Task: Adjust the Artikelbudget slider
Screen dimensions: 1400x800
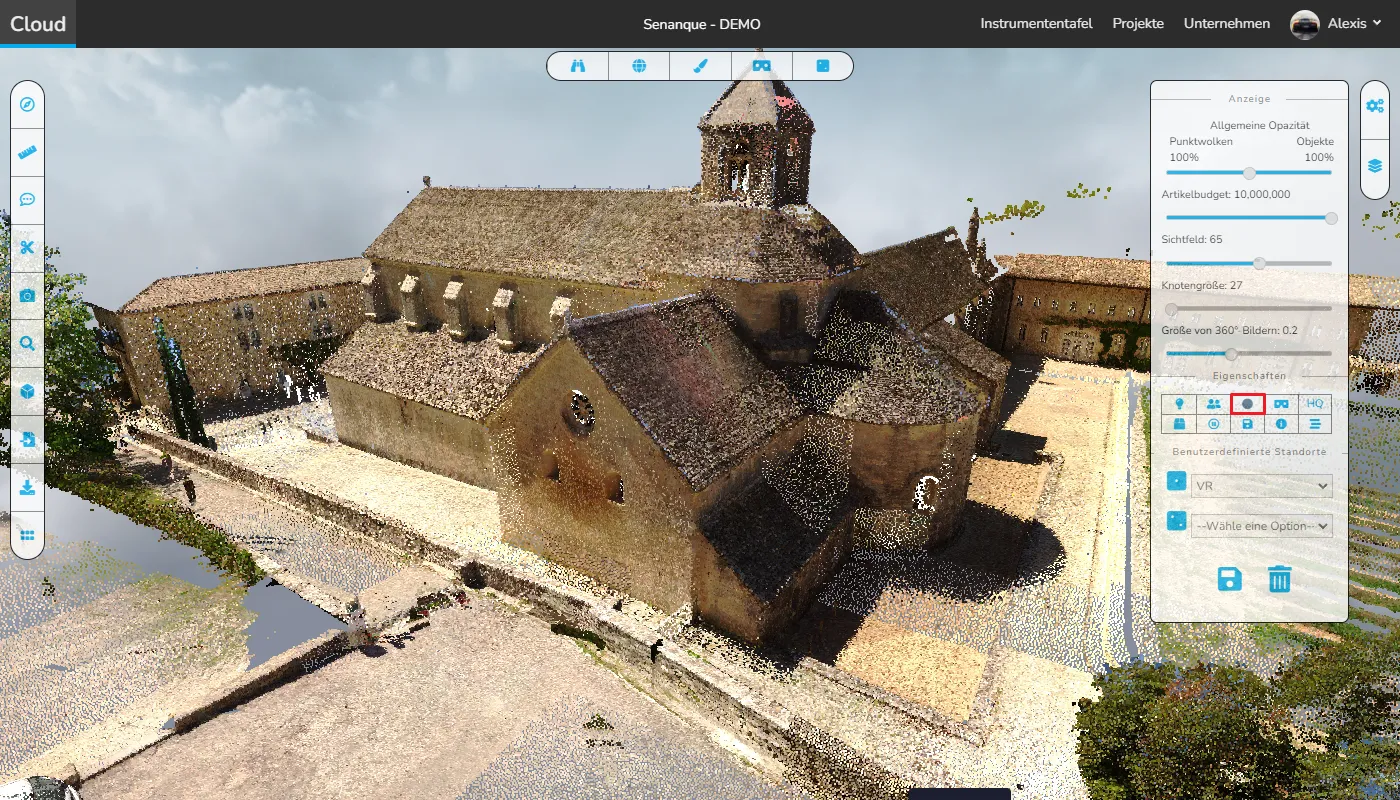Action: click(x=1249, y=217)
